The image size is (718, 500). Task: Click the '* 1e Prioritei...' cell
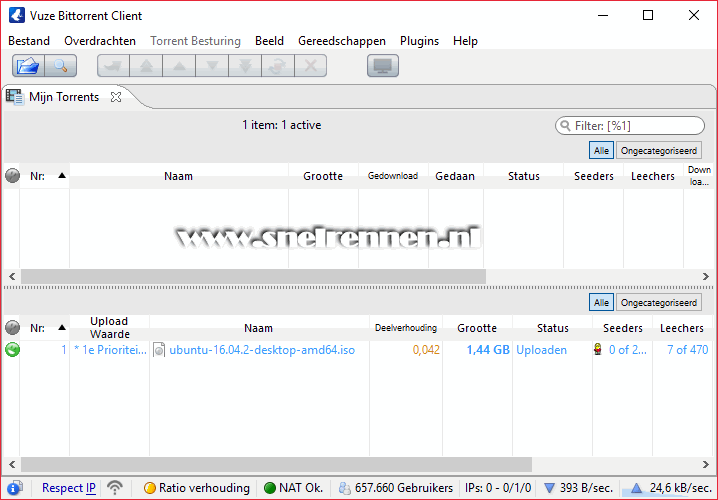tap(110, 350)
